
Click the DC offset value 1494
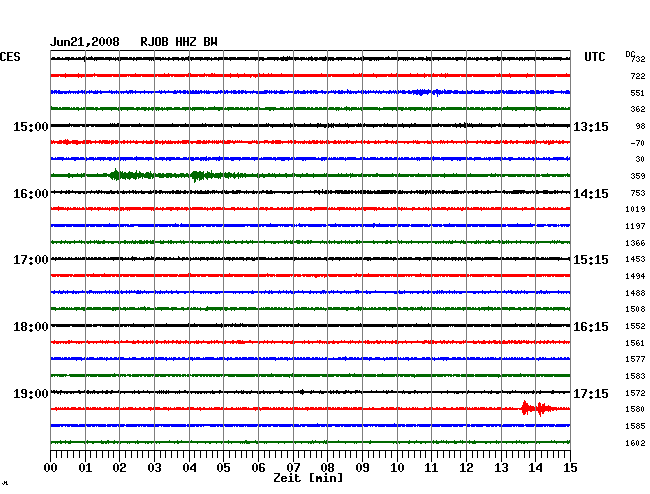tap(635, 276)
